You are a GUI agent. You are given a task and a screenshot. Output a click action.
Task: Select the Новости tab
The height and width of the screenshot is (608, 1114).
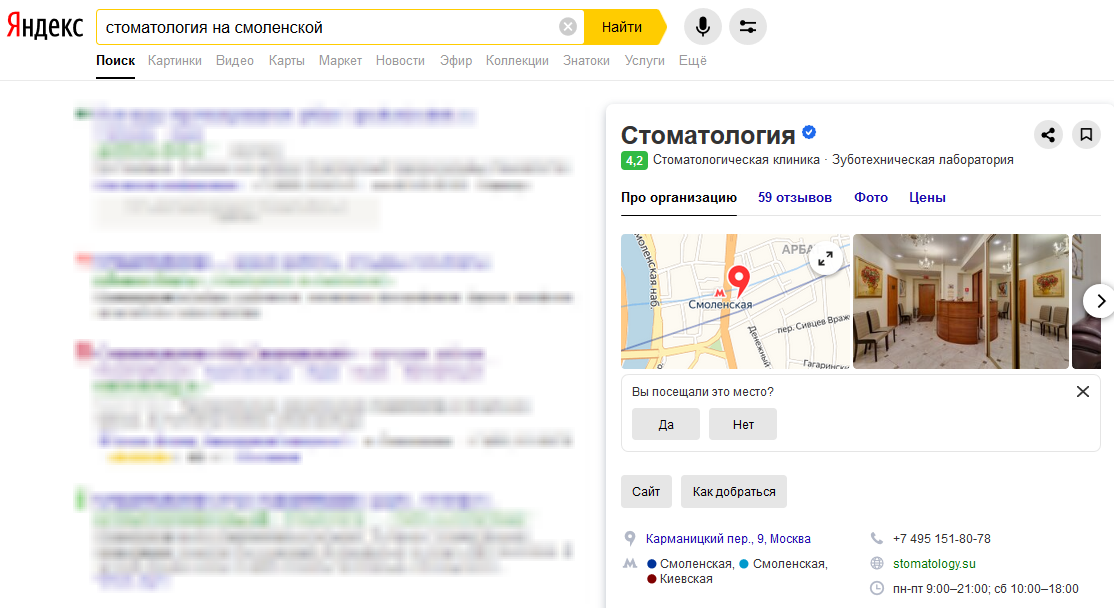(400, 60)
